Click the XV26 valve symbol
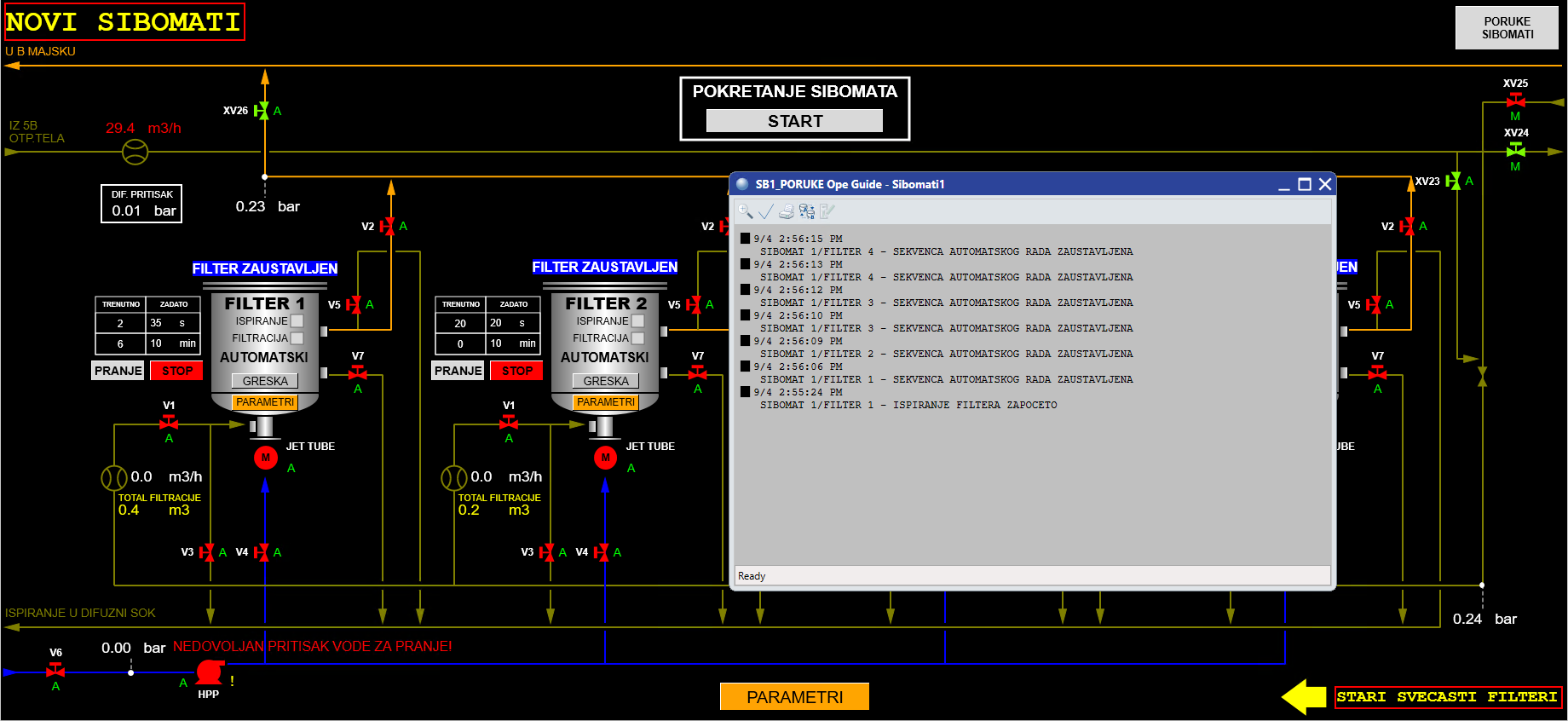Viewport: 1568px width, 721px height. (x=262, y=111)
